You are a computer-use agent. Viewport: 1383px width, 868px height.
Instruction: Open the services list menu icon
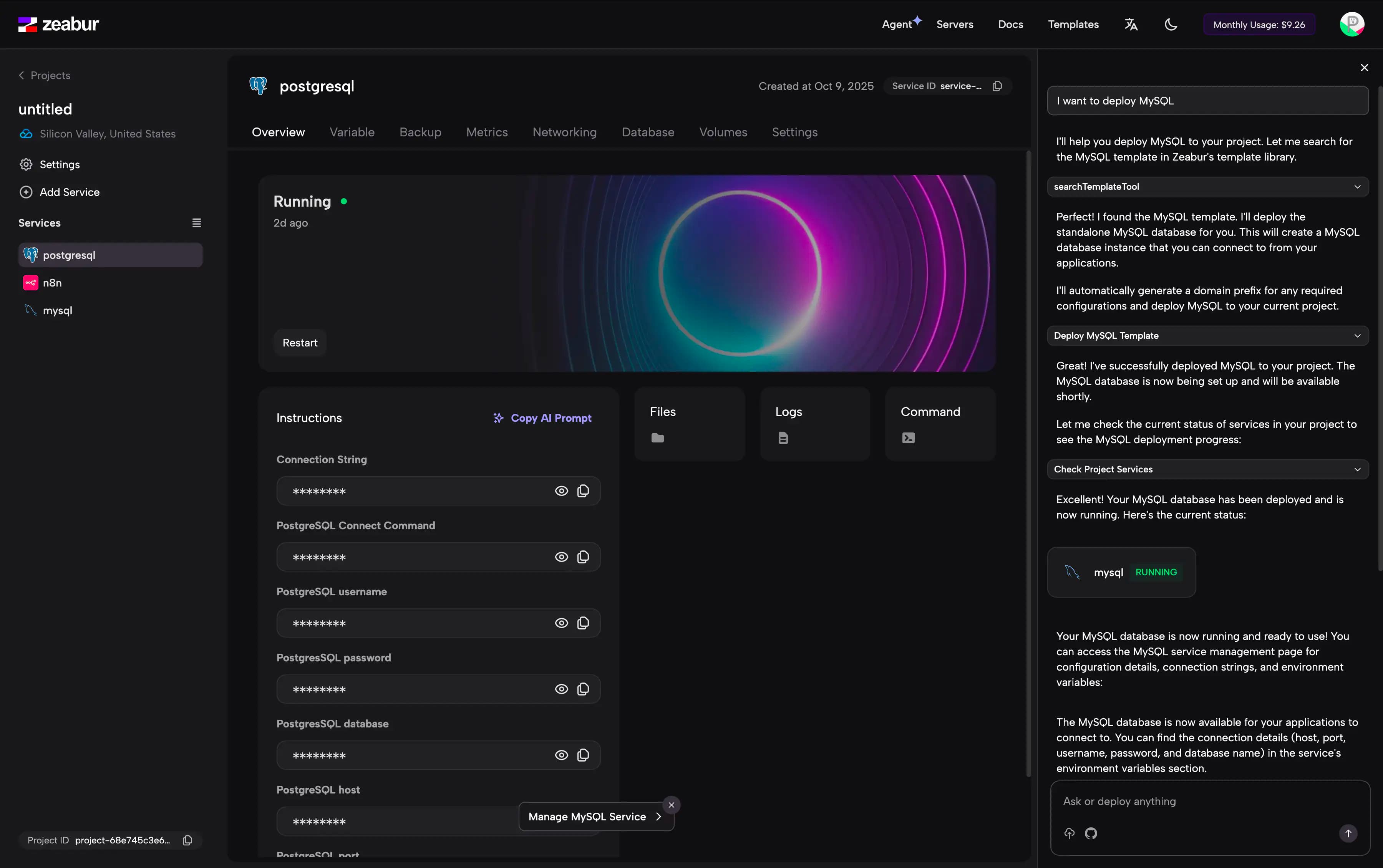(196, 223)
